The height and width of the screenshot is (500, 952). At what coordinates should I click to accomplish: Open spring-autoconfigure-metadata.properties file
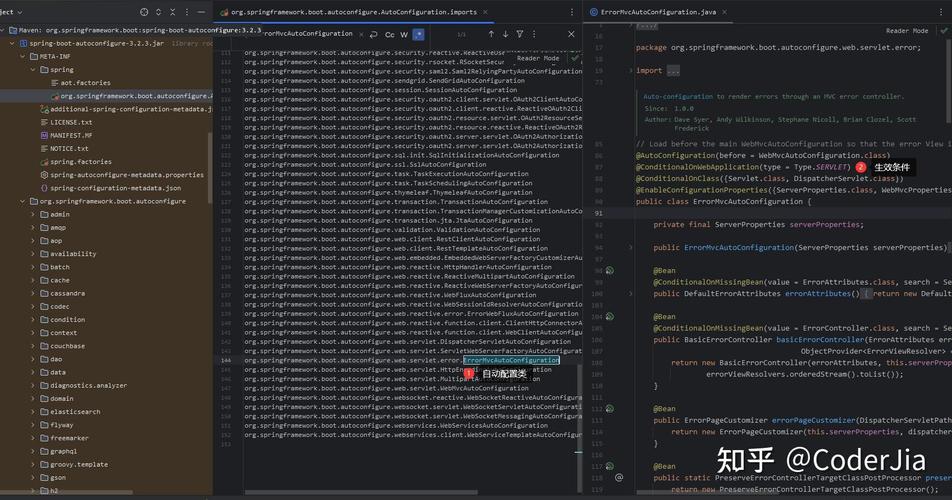(122, 175)
